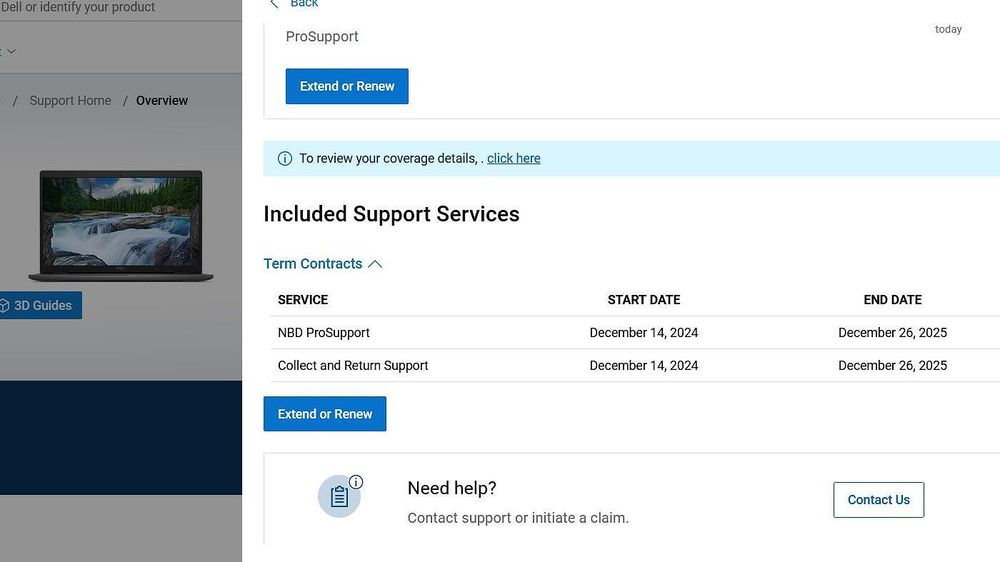The image size is (1000, 562).
Task: Click the small info badge on clipboard icon
Action: pyautogui.click(x=356, y=482)
